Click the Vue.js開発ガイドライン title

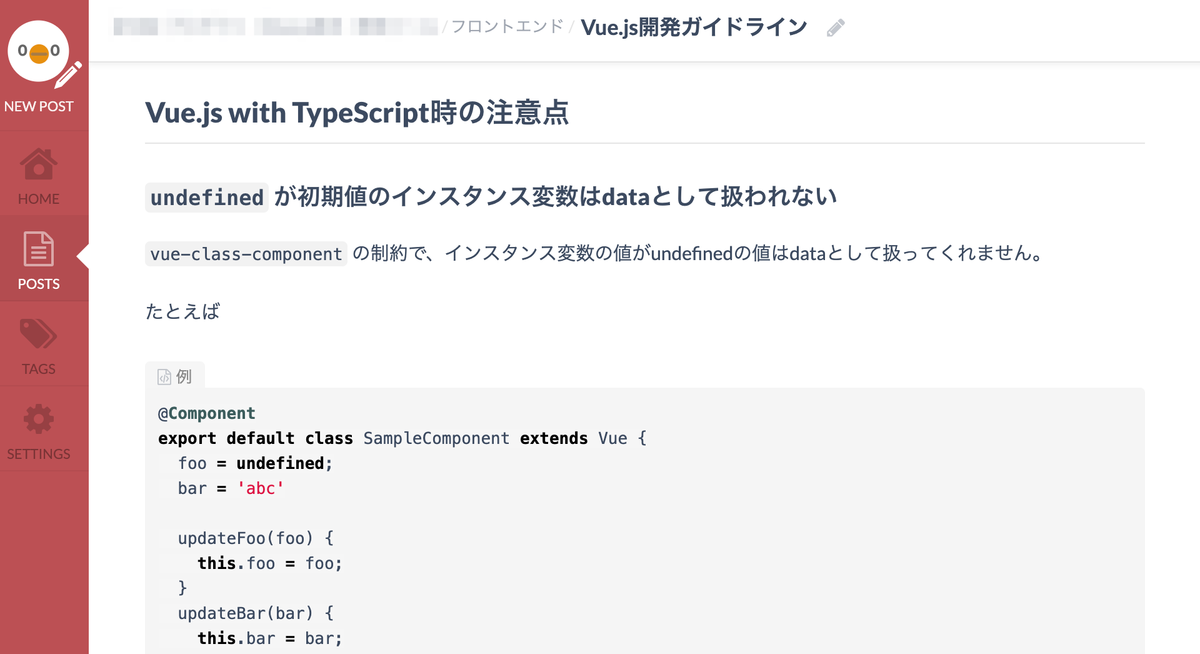coord(694,27)
